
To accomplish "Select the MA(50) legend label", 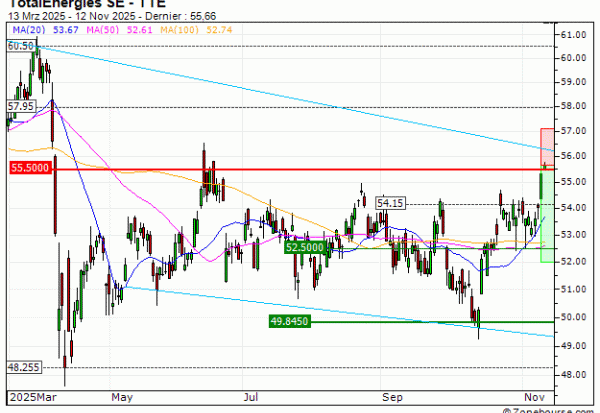I will point(102,30).
